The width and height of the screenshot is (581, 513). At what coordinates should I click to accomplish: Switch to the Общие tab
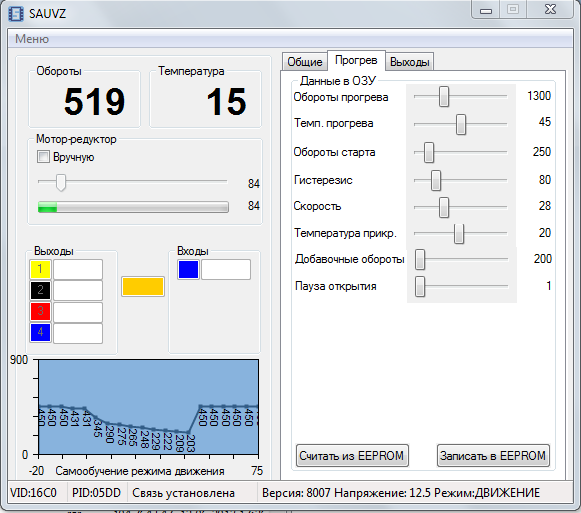click(x=305, y=62)
